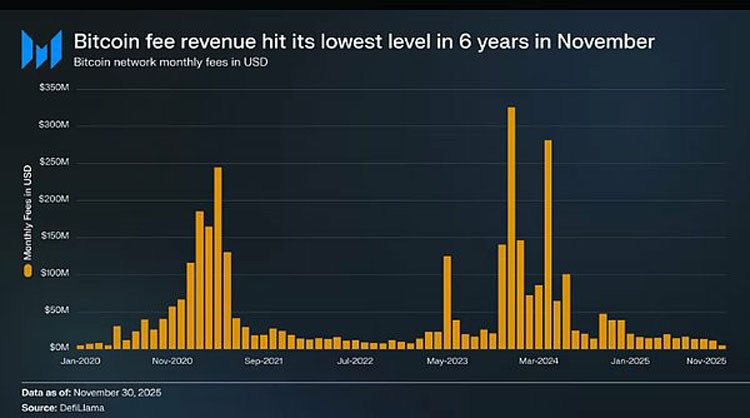Click the Jan-2025 x-axis label
This screenshot has height=418, width=750.
click(630, 360)
